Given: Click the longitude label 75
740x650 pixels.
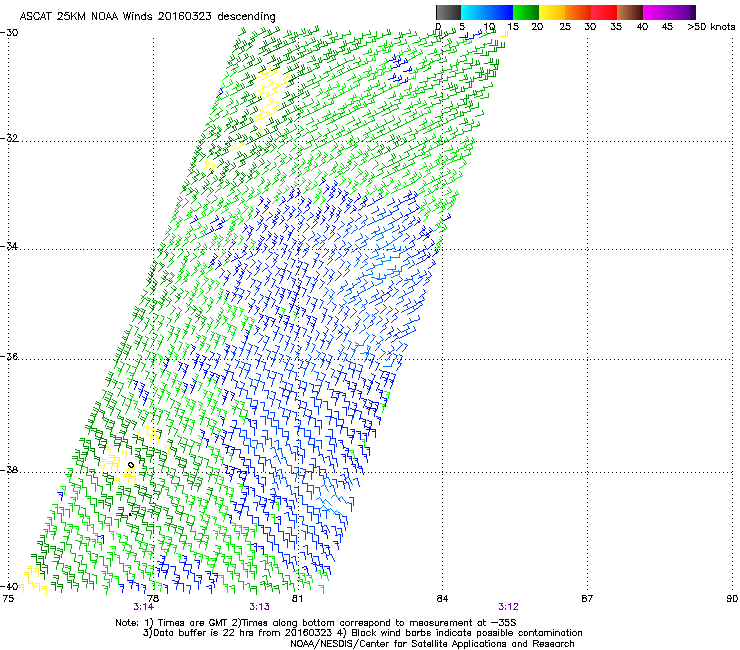Looking at the screenshot, I should click(8, 599).
